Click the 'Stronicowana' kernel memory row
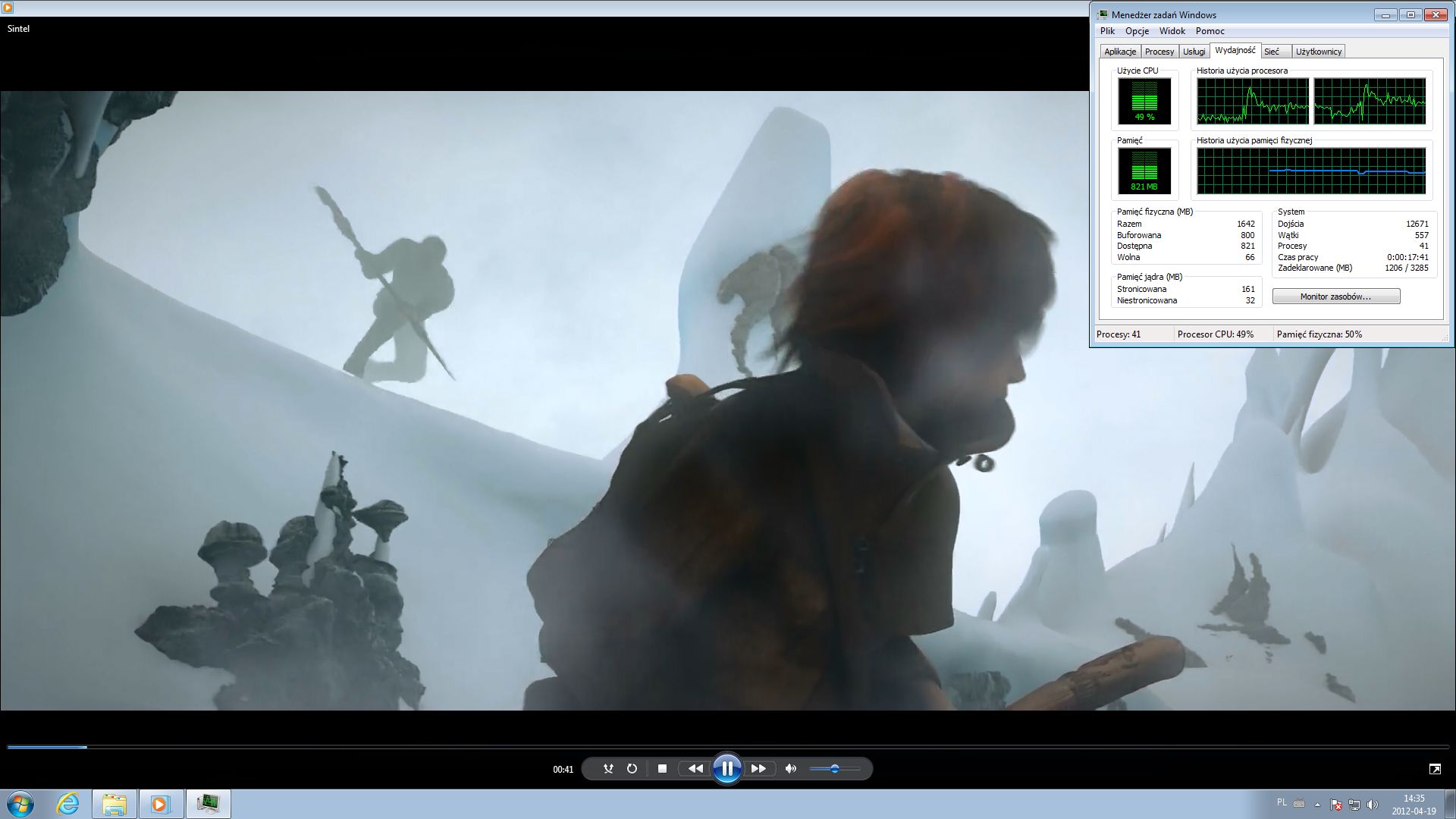Image resolution: width=1456 pixels, height=819 pixels. tap(1185, 289)
